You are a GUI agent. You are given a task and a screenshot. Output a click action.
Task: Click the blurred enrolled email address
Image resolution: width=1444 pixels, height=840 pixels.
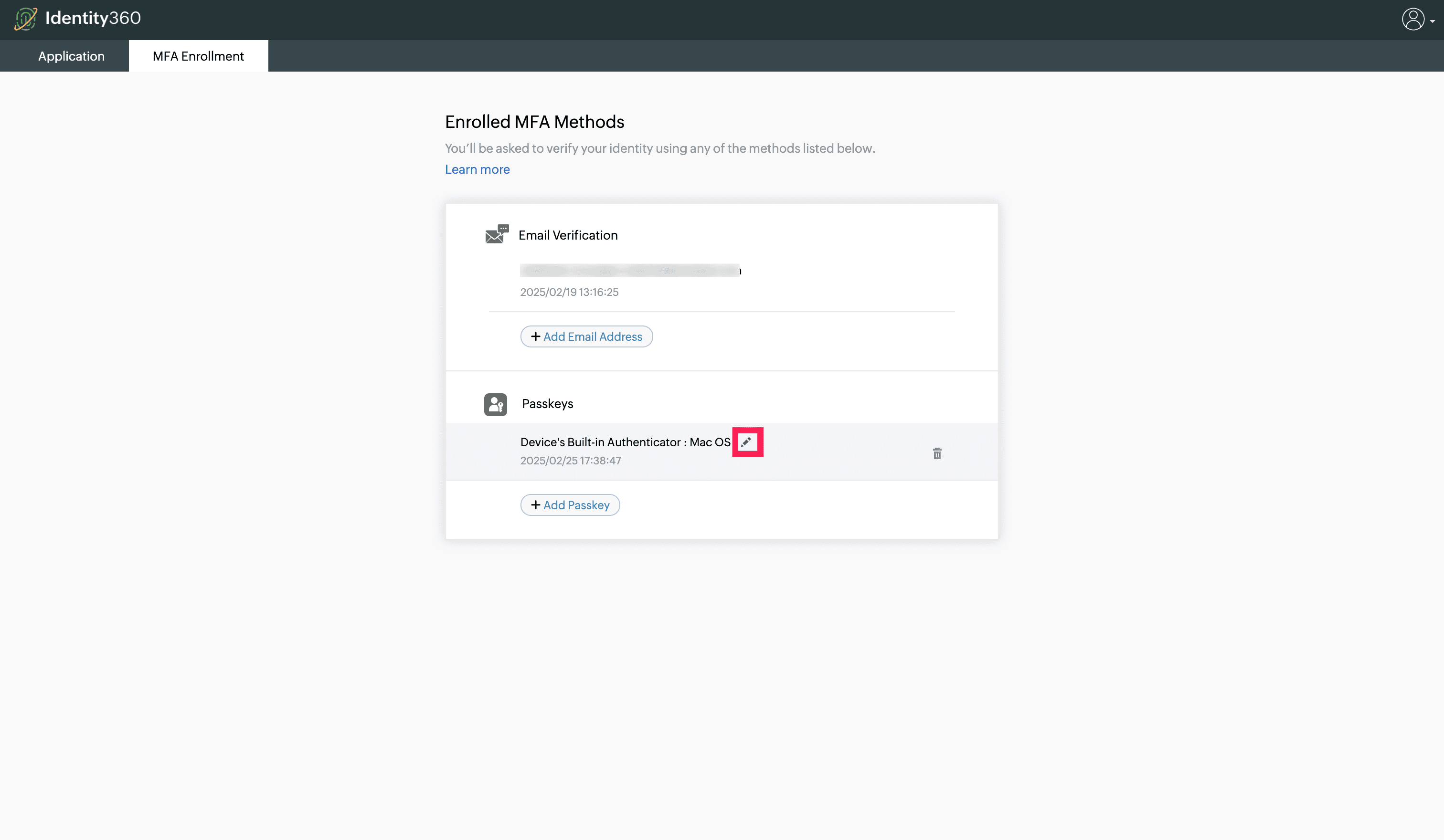pos(629,270)
